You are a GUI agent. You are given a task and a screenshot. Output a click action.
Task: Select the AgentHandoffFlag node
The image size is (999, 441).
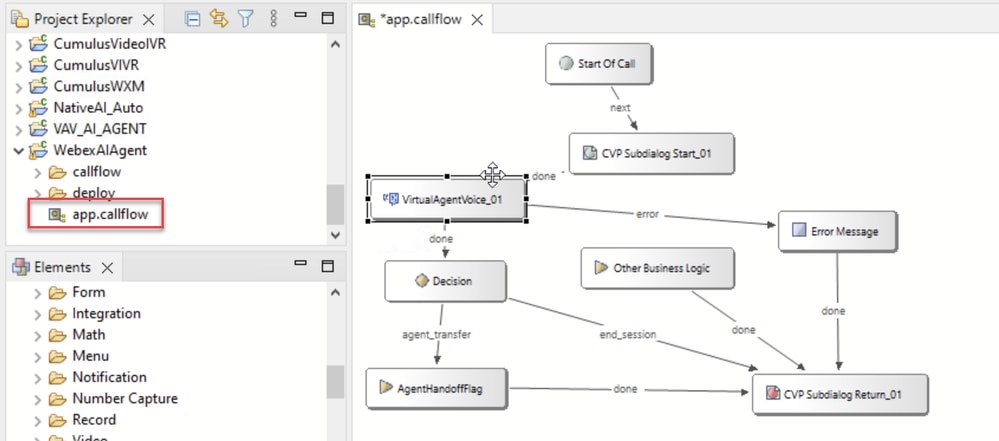[436, 387]
